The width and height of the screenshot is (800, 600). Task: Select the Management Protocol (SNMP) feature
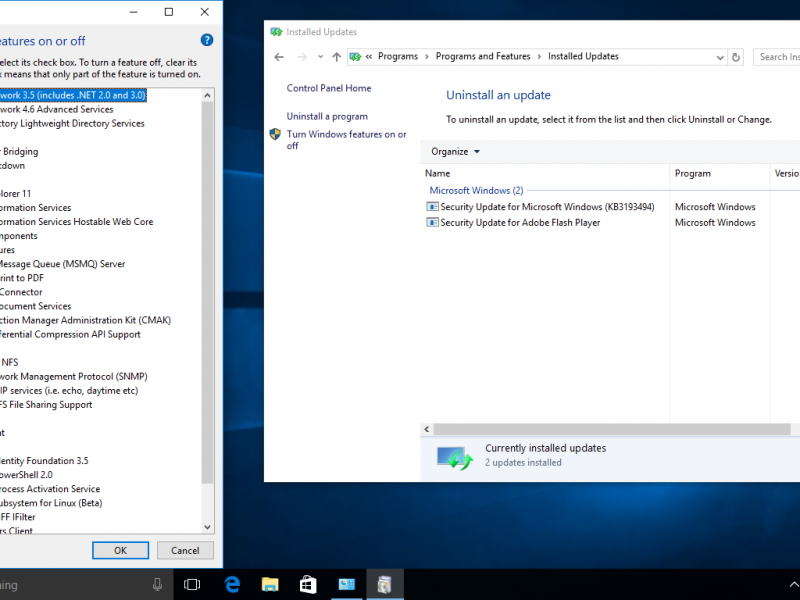(x=74, y=377)
